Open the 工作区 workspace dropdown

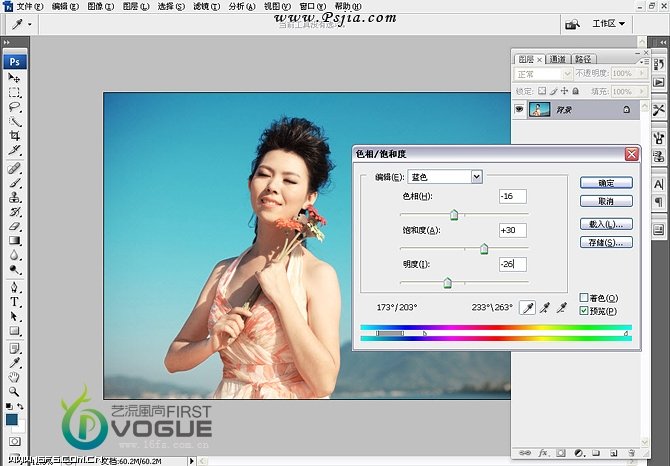tap(609, 23)
